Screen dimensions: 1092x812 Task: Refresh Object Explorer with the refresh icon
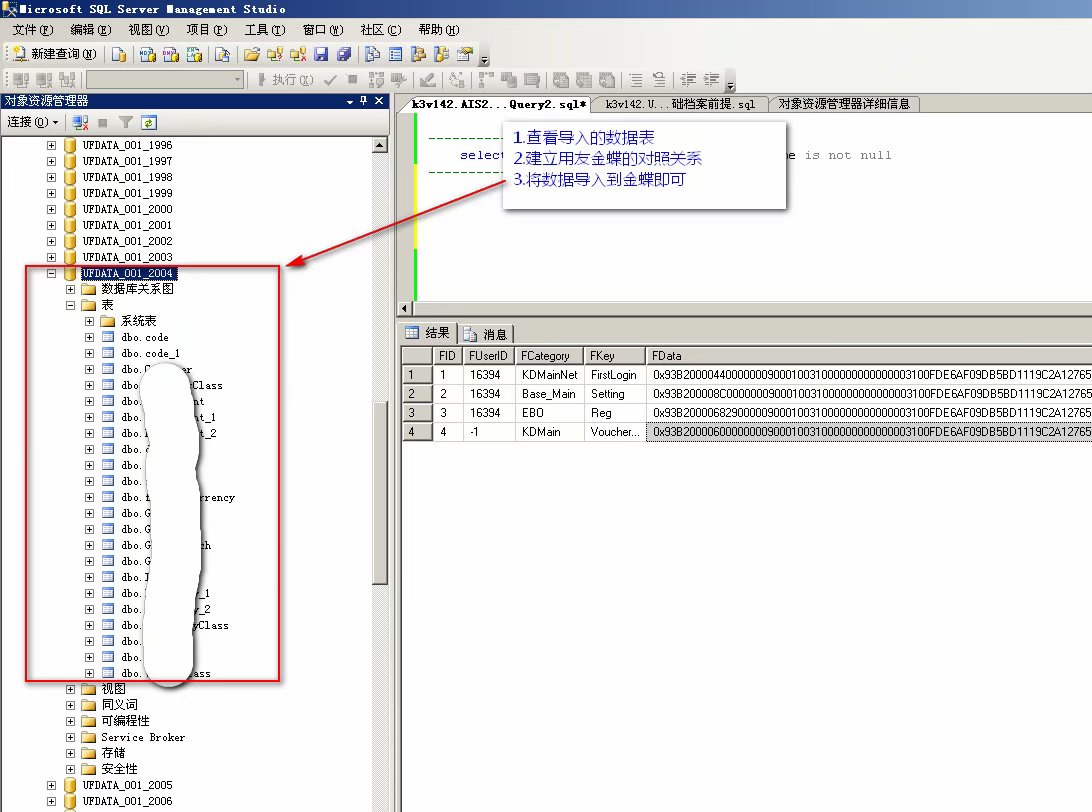click(x=149, y=122)
